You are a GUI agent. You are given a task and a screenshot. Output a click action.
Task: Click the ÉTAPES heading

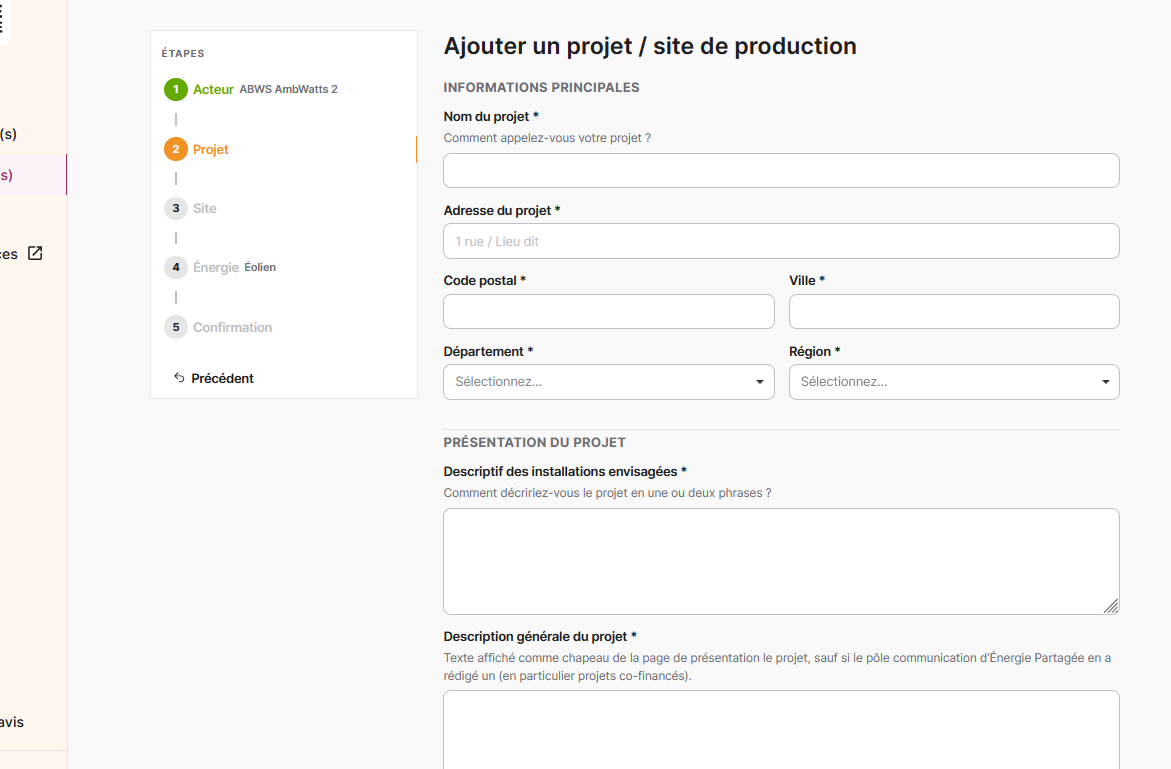click(183, 54)
